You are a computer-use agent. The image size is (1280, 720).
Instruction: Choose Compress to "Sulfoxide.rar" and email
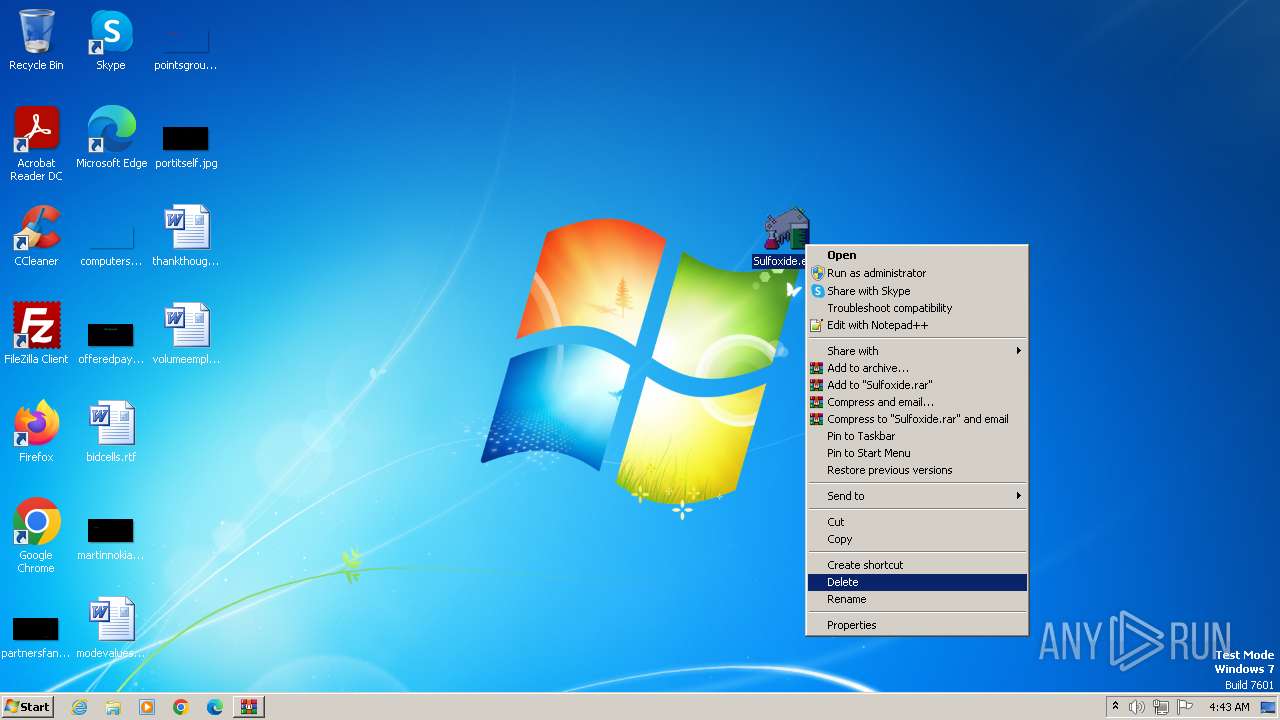coord(917,419)
